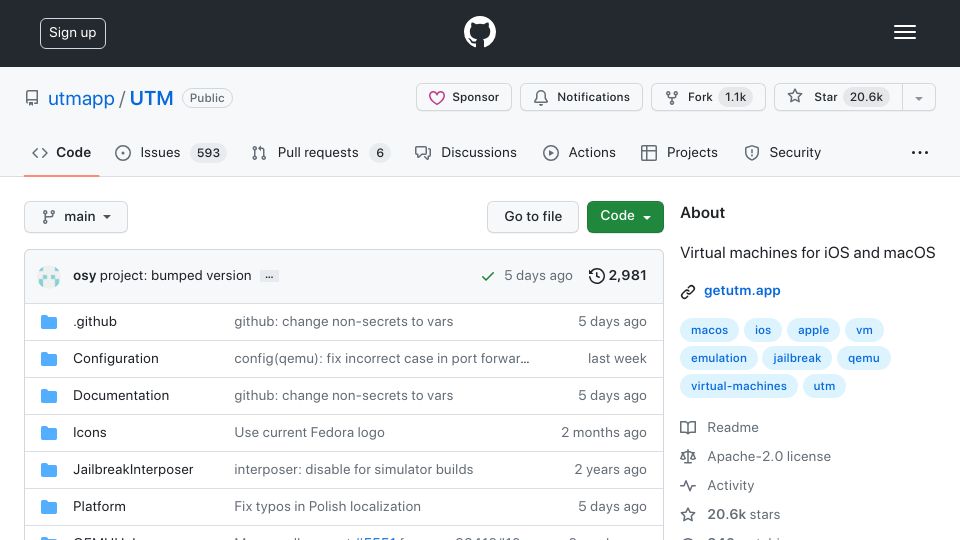The height and width of the screenshot is (540, 960).
Task: Click the Sign up button
Action: click(x=72, y=33)
